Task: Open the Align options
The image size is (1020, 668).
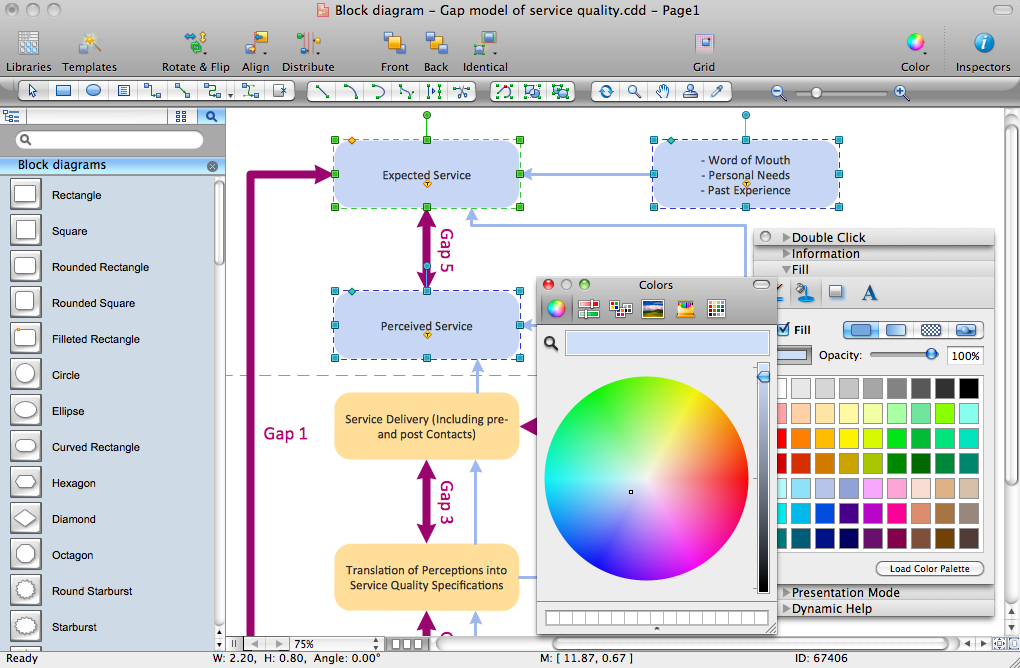Action: click(256, 51)
